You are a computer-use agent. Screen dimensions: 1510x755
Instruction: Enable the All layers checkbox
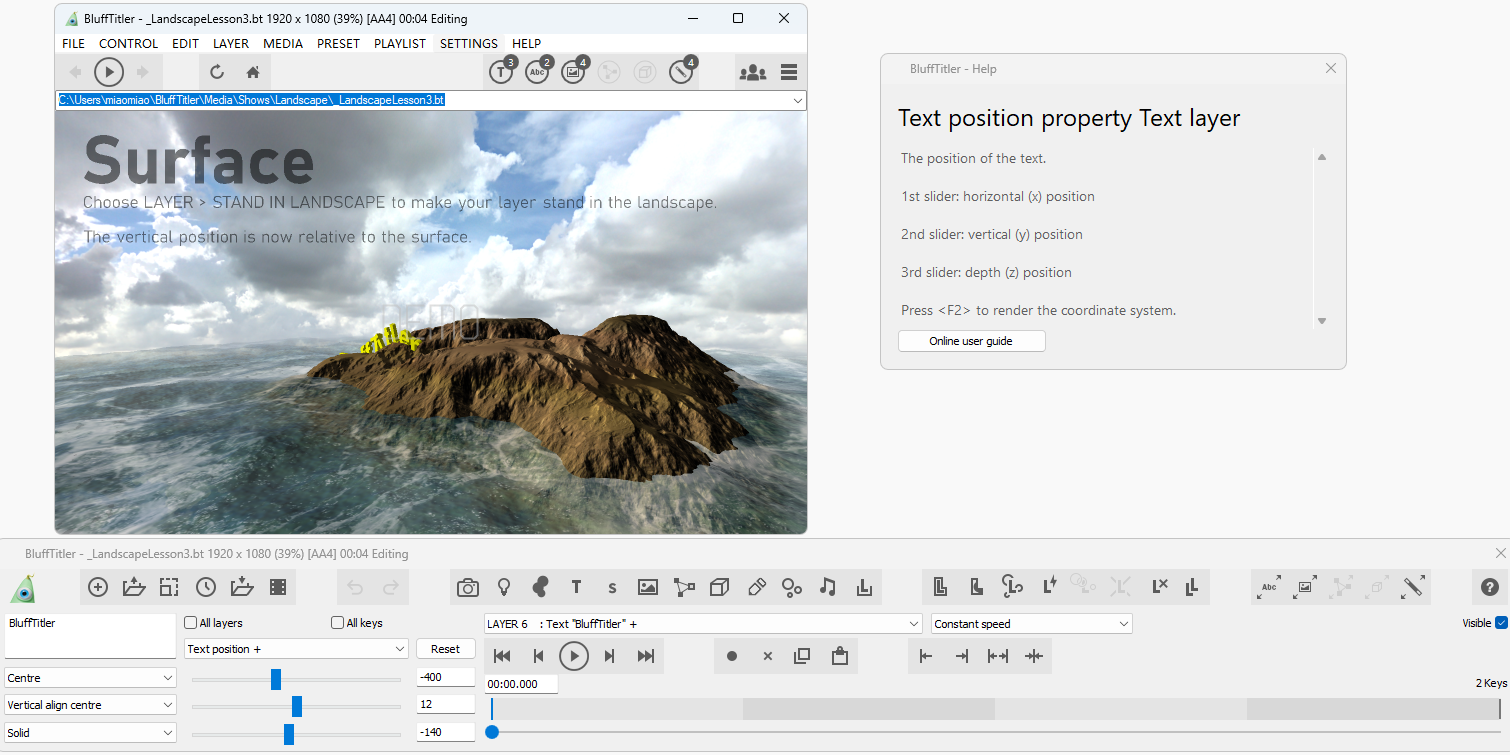[x=192, y=623]
